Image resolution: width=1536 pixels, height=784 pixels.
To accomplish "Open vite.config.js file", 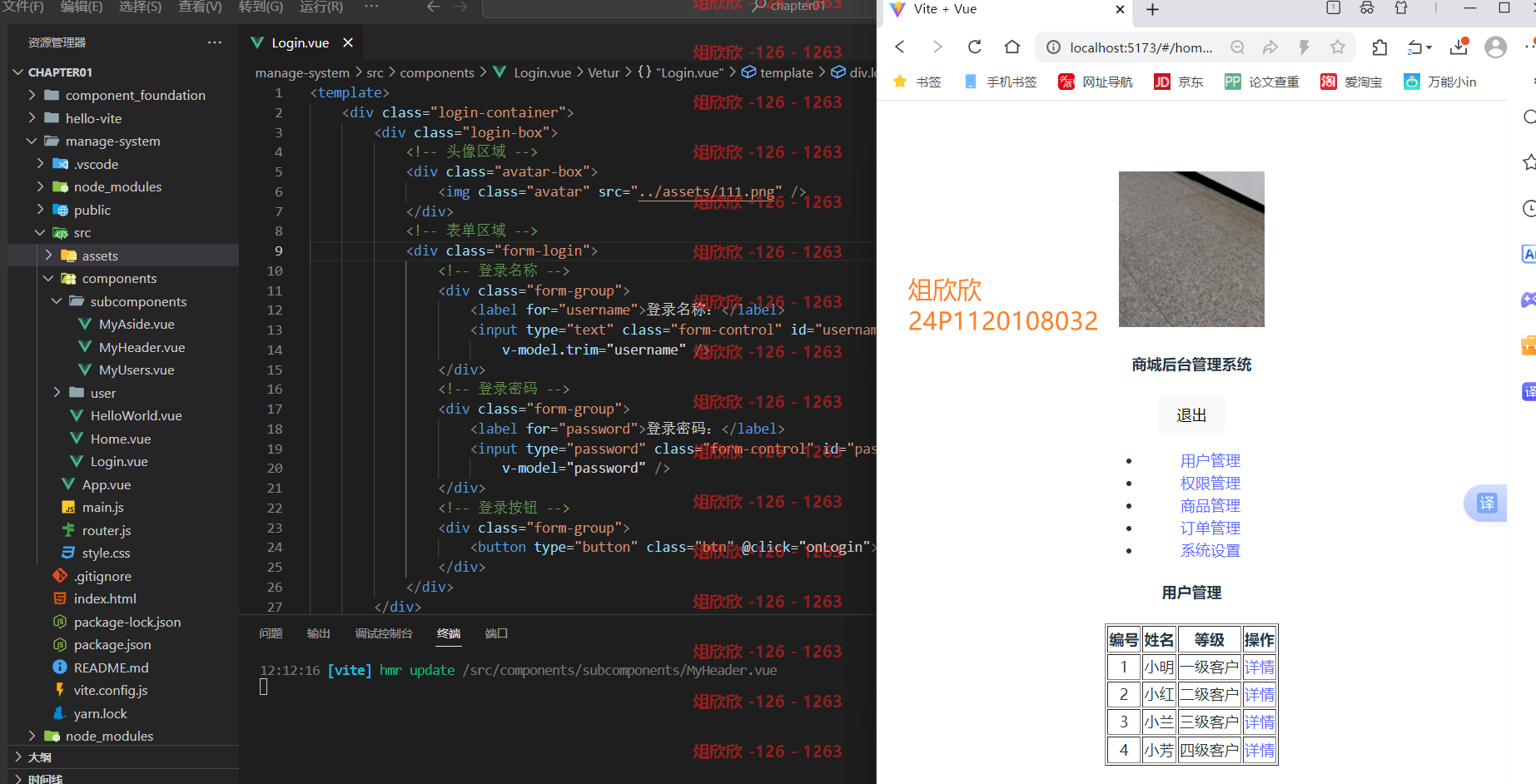I will coord(111,690).
